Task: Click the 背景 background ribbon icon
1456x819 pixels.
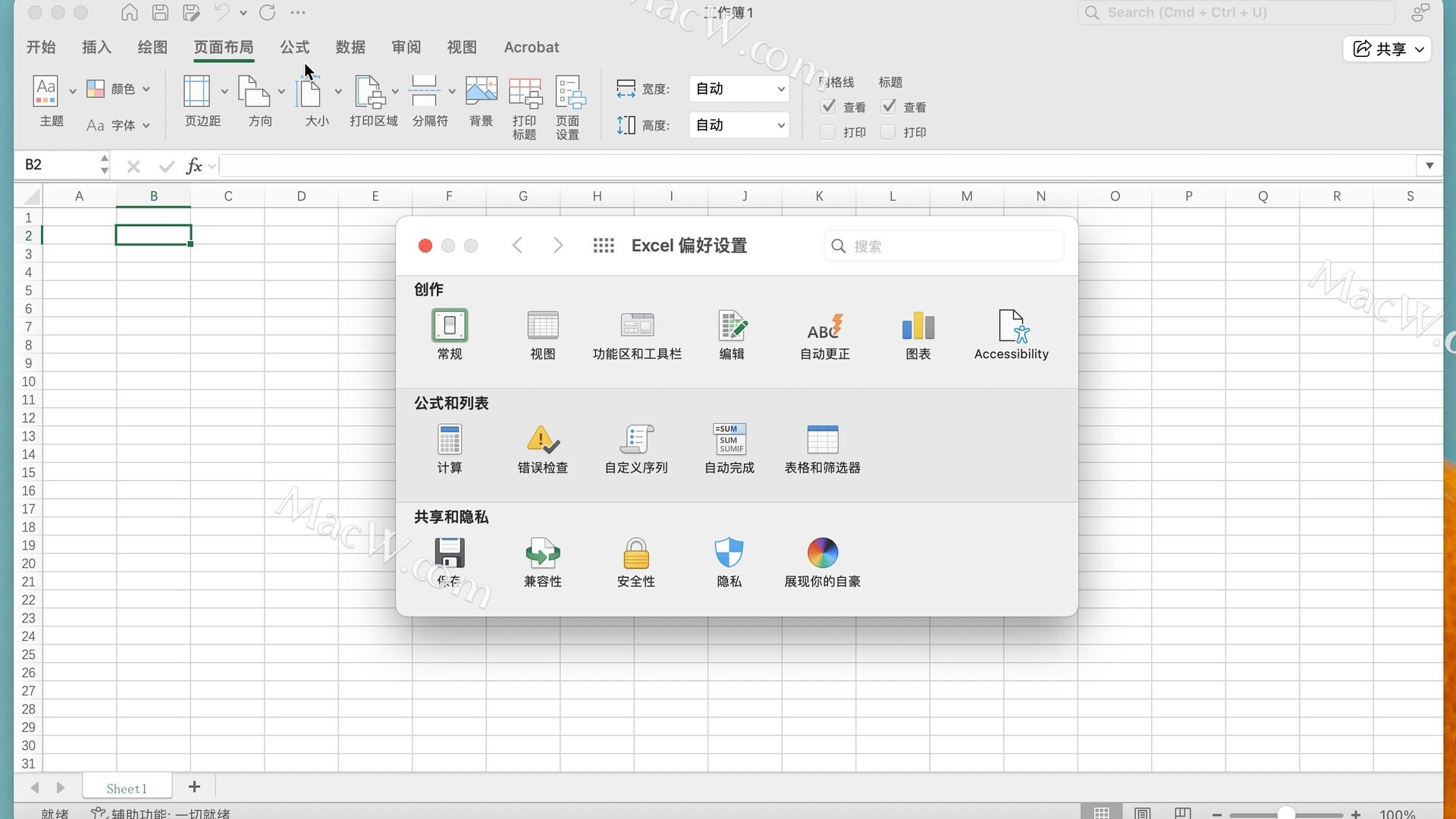Action: pyautogui.click(x=481, y=102)
